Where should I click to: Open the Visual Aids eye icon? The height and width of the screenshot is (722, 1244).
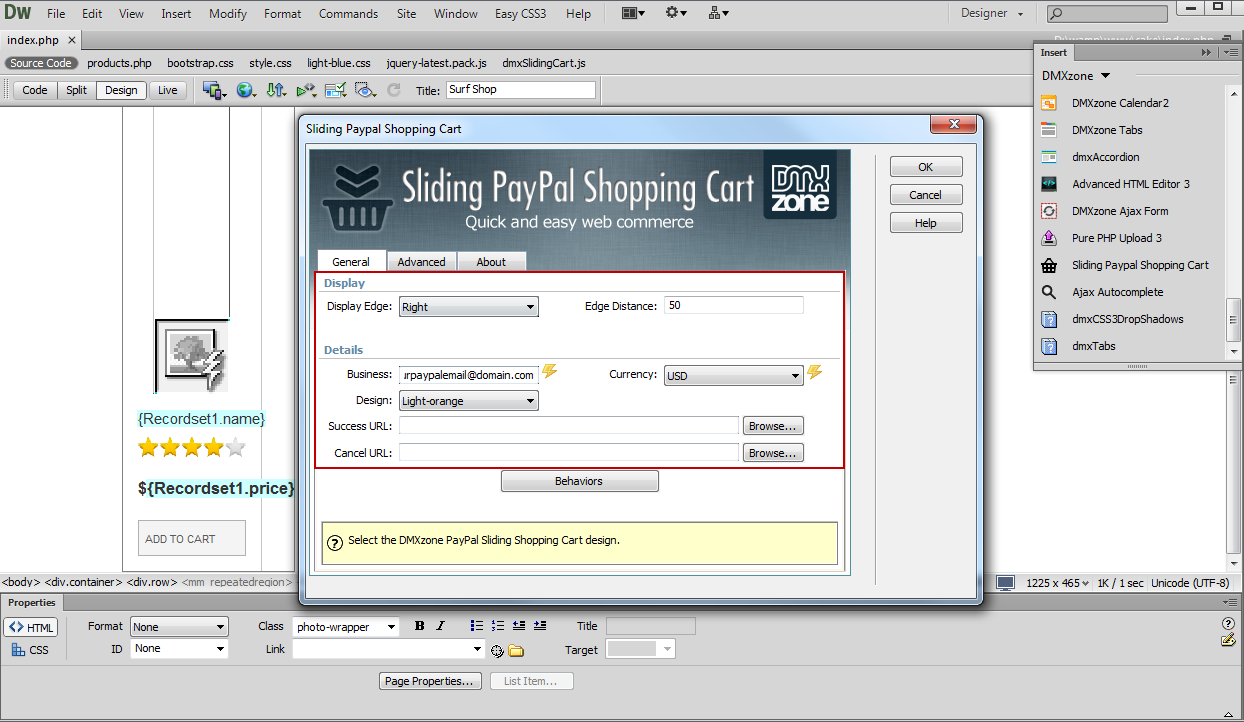tap(365, 90)
